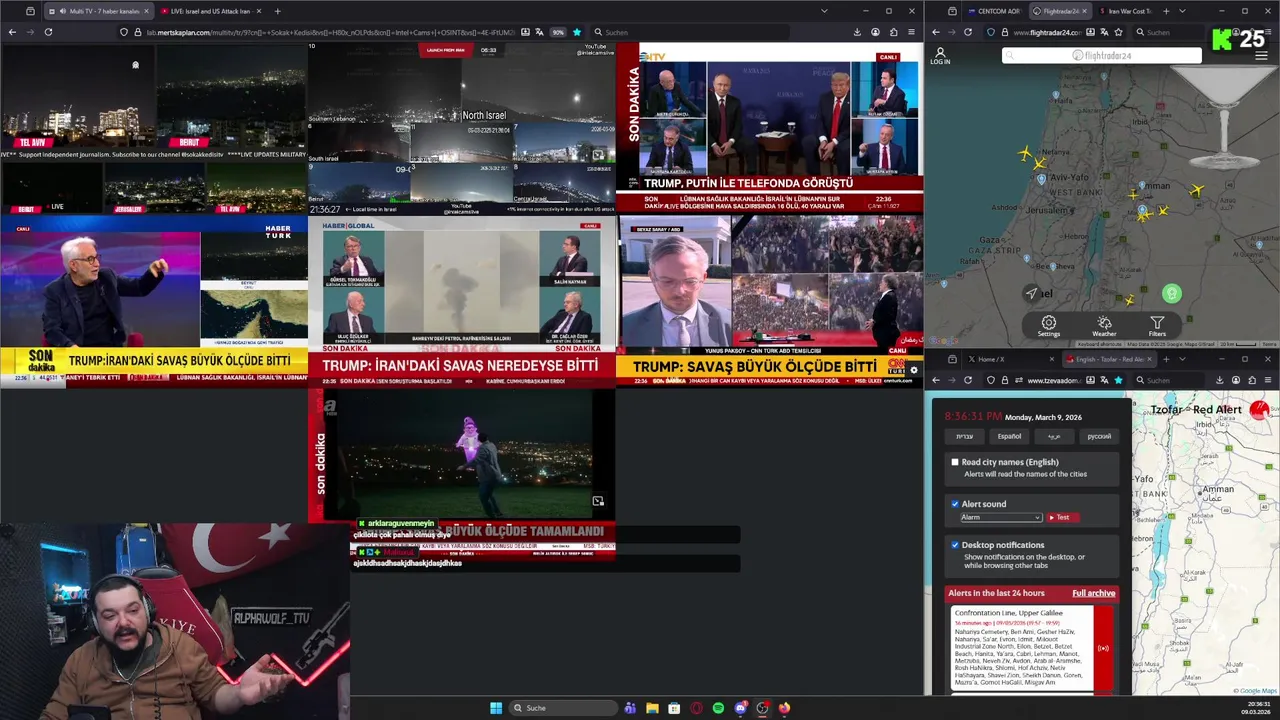1280x720 pixels.
Task: Open Flightradar24 hamburger menu
Action: point(1261,56)
